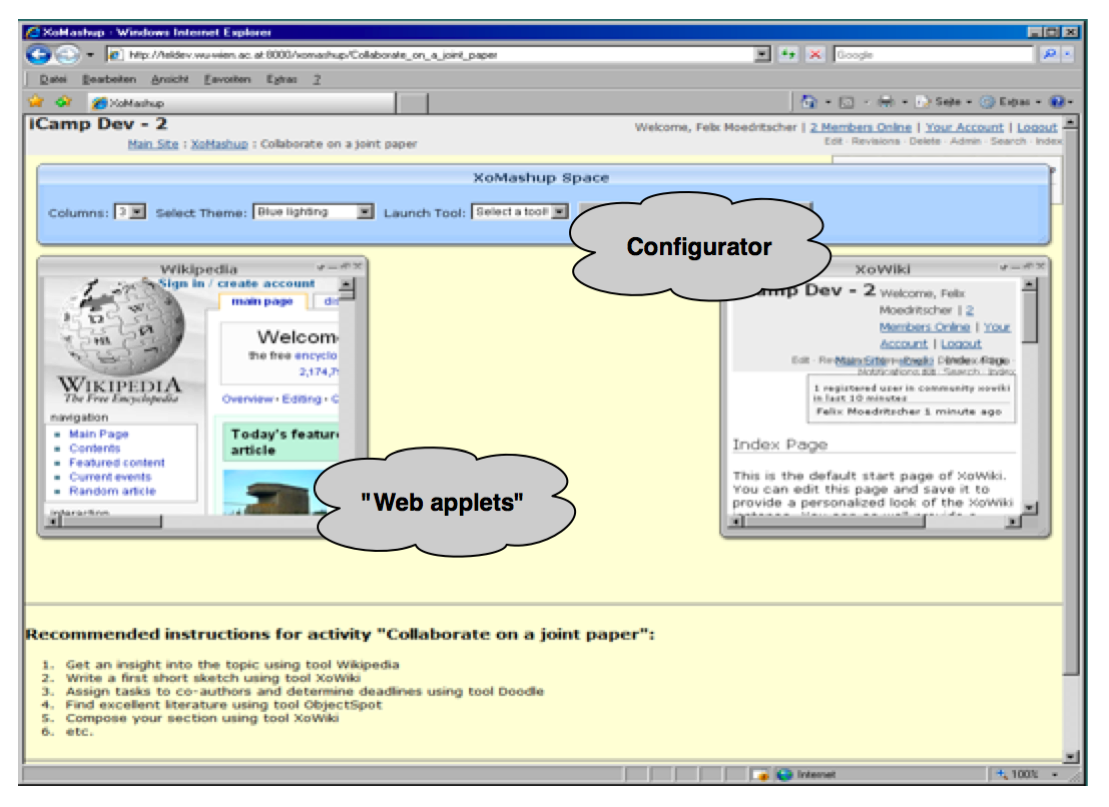
Task: Click the browser Forward arrow button
Action: pyautogui.click(x=68, y=54)
